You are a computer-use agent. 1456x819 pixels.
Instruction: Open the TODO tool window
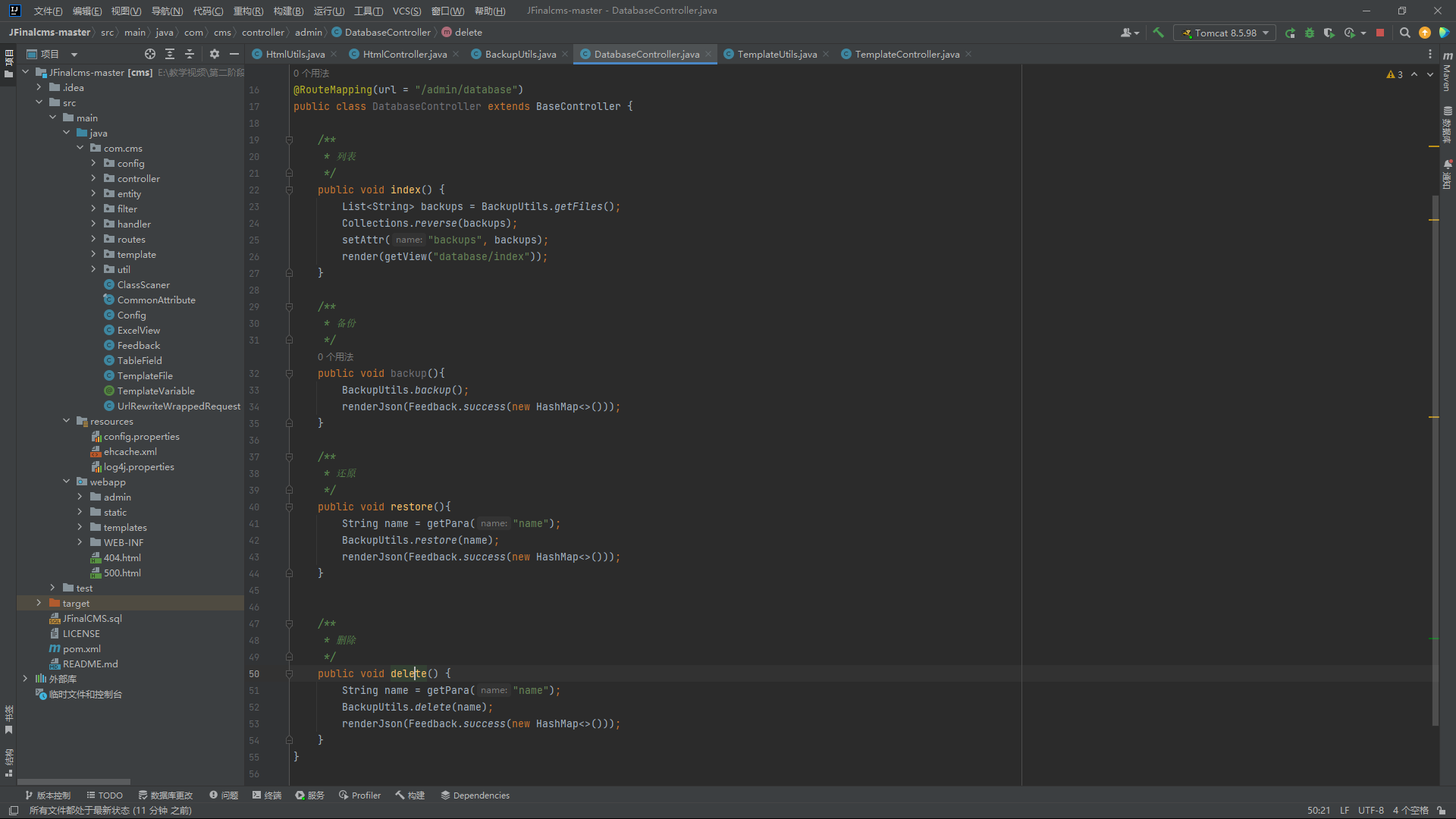click(x=105, y=795)
